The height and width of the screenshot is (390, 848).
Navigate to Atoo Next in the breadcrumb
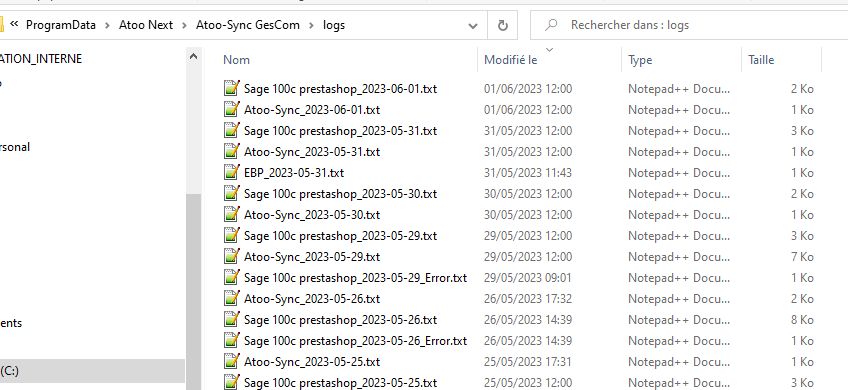pos(146,25)
